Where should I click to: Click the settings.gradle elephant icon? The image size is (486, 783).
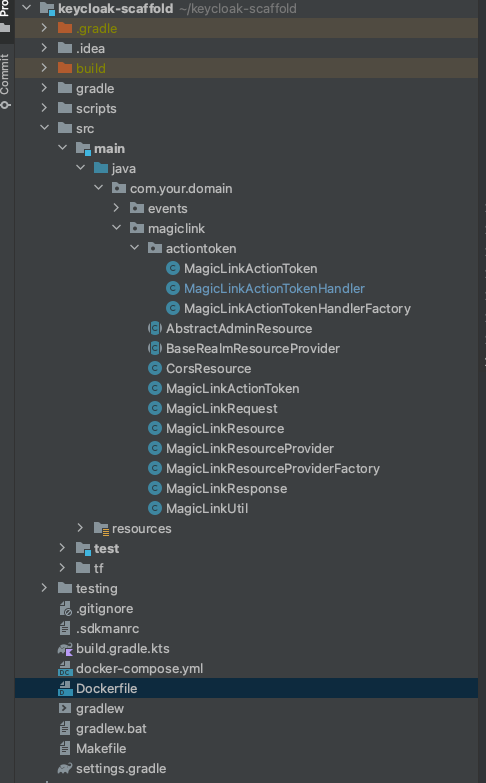65,769
